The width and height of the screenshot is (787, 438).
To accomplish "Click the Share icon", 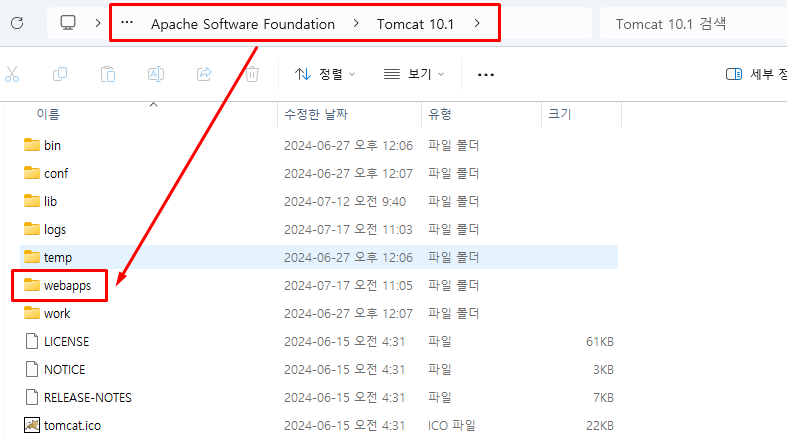I will (204, 74).
